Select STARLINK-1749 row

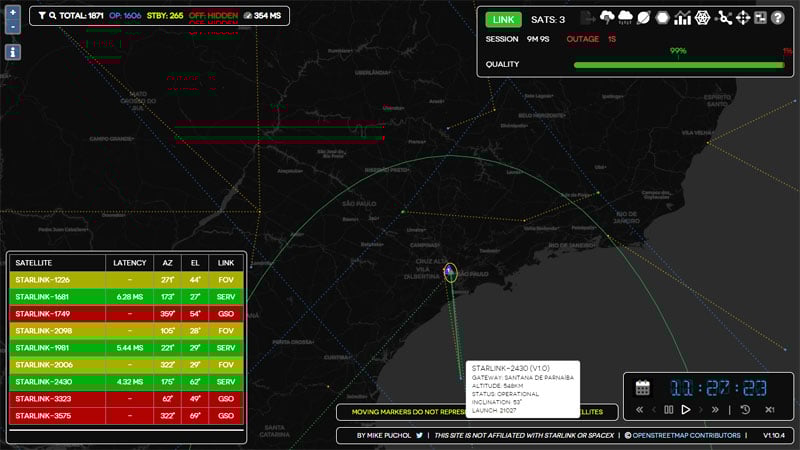(x=126, y=314)
